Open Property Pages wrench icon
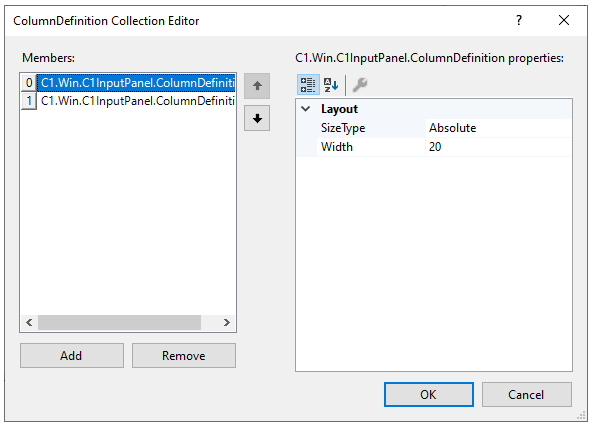Viewport: 594px width, 427px height. click(360, 84)
